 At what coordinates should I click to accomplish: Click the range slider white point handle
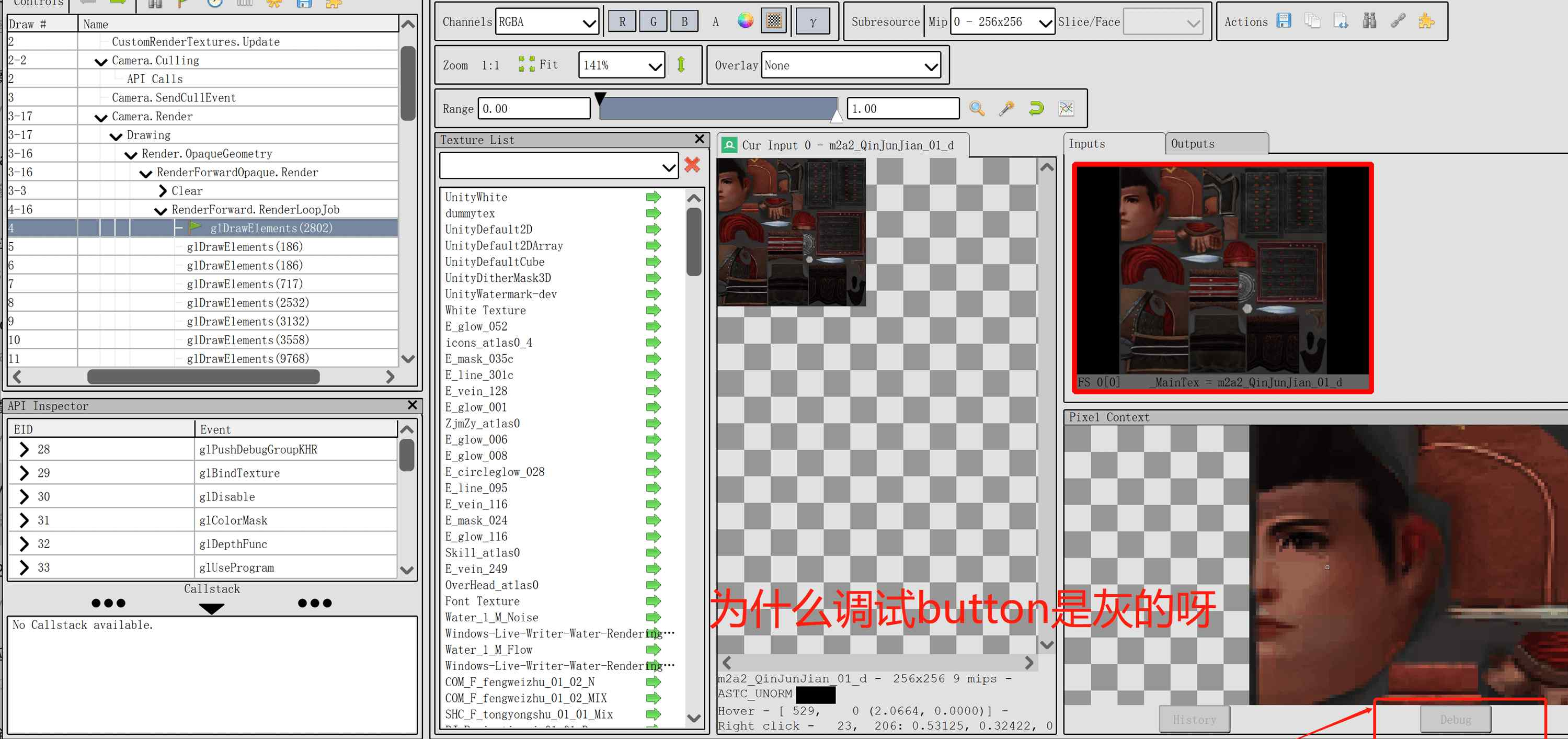[837, 116]
